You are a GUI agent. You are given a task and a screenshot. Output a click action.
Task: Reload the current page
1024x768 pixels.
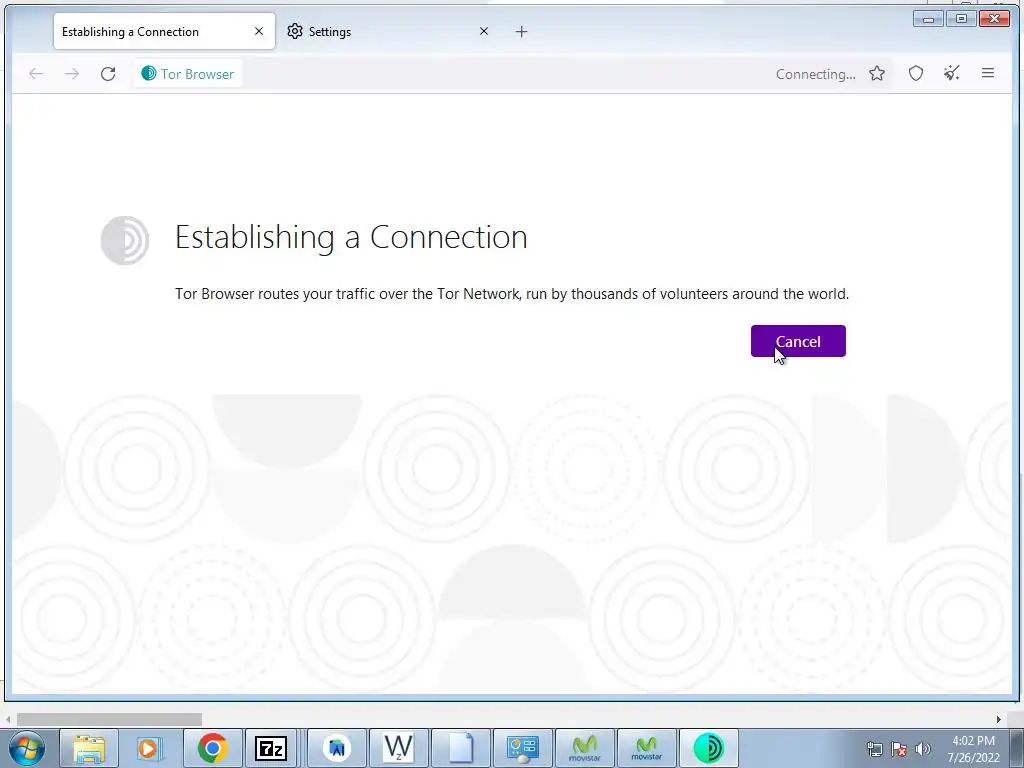point(108,74)
